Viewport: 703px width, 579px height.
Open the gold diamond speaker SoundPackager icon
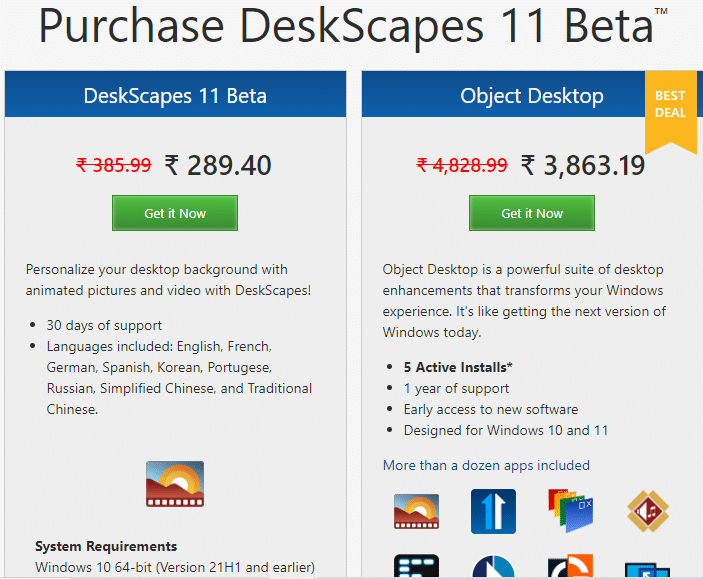[648, 511]
